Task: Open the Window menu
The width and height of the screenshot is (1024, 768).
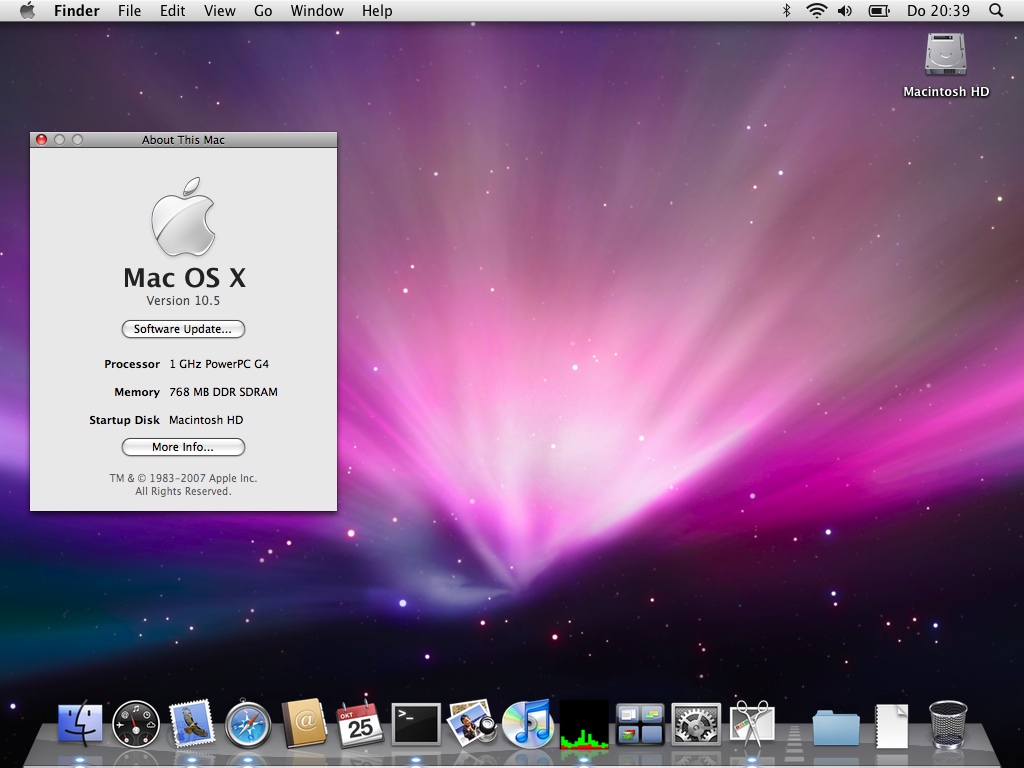Action: pyautogui.click(x=317, y=10)
